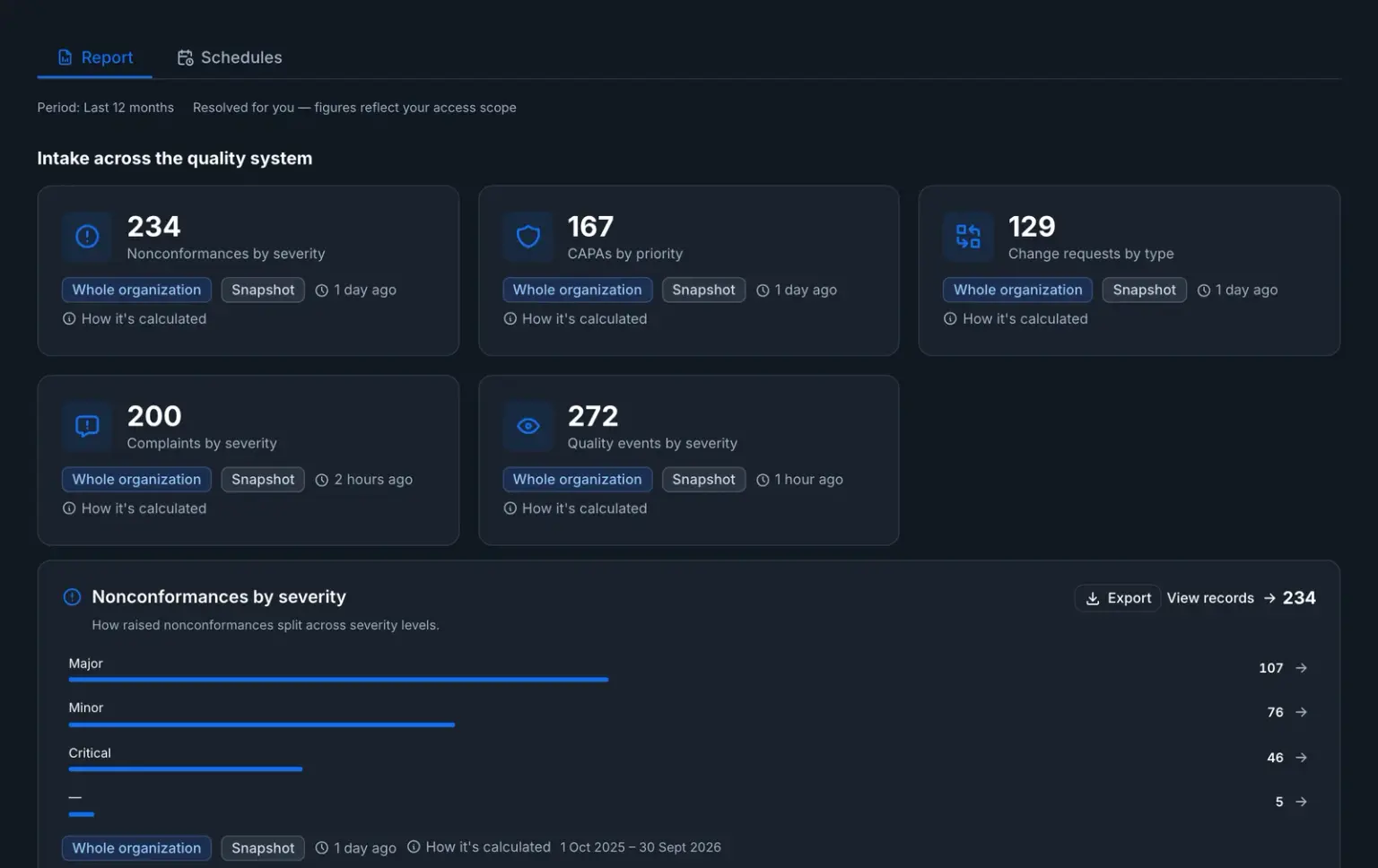Click Snapshot badge on Quality events card
The width and height of the screenshot is (1378, 868).
(703, 480)
